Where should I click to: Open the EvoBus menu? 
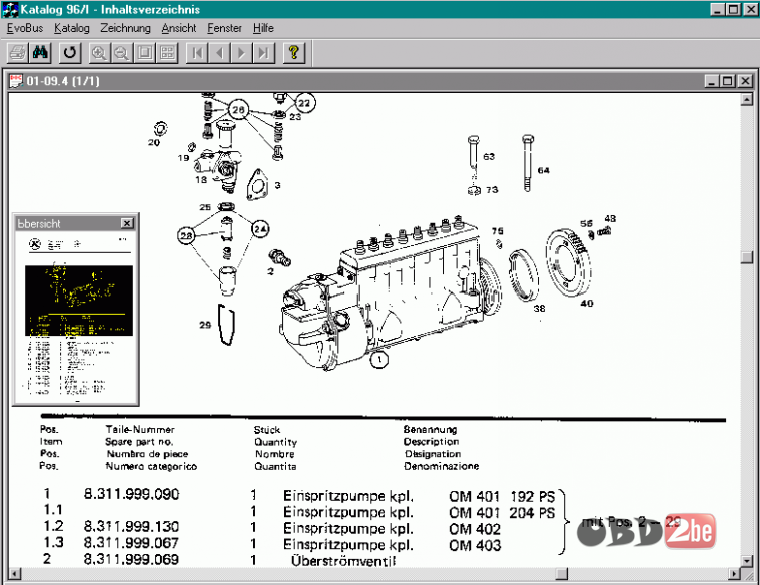coord(25,28)
